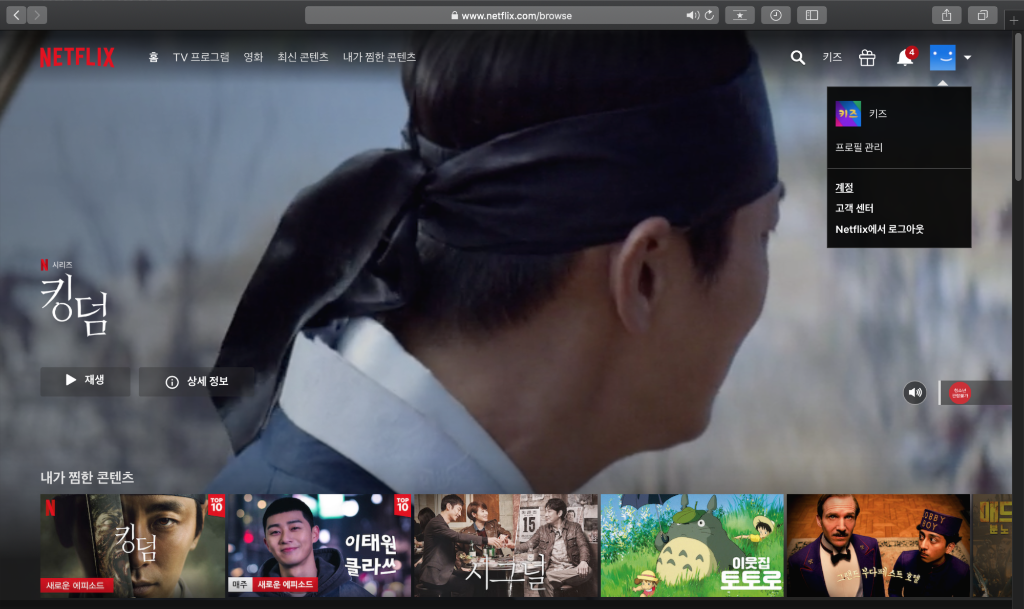Viewport: 1024px width, 609px height.
Task: Open a new tab with plus button
Action: coord(1014,20)
